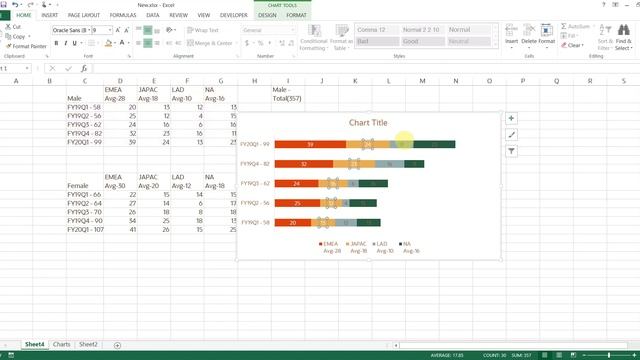640x360 pixels.
Task: Open the PAGE LAYOUT ribbon tab
Action: pos(84,15)
